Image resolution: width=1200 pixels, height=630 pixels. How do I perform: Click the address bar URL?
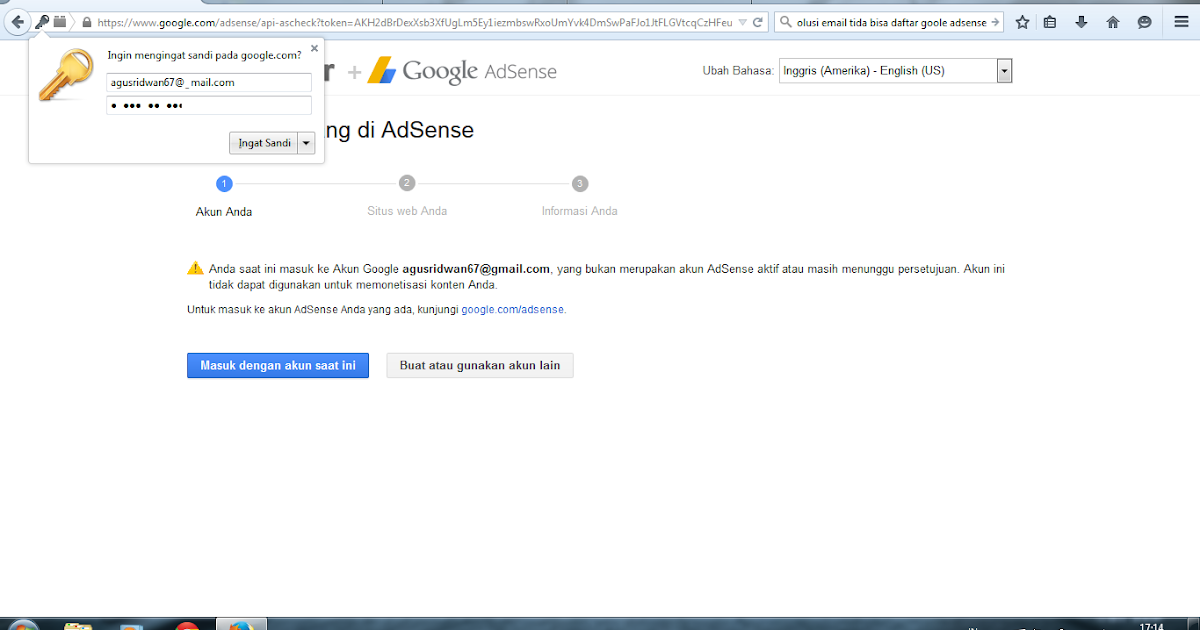coord(415,22)
